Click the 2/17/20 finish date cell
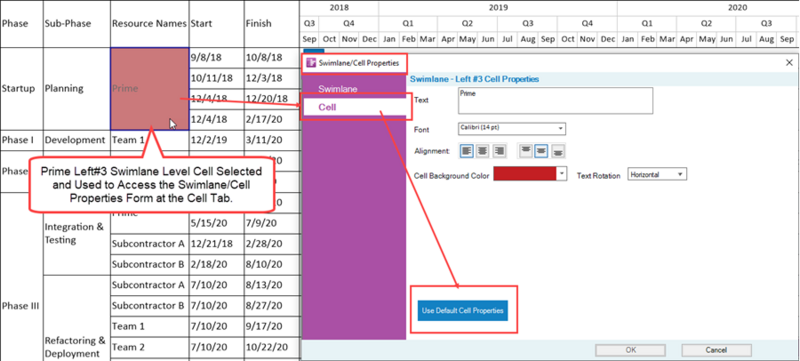Screen dimensions: 800x361 pos(271,120)
